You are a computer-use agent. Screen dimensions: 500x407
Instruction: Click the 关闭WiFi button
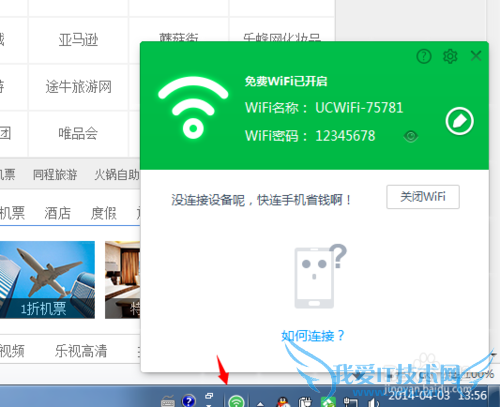click(x=423, y=197)
